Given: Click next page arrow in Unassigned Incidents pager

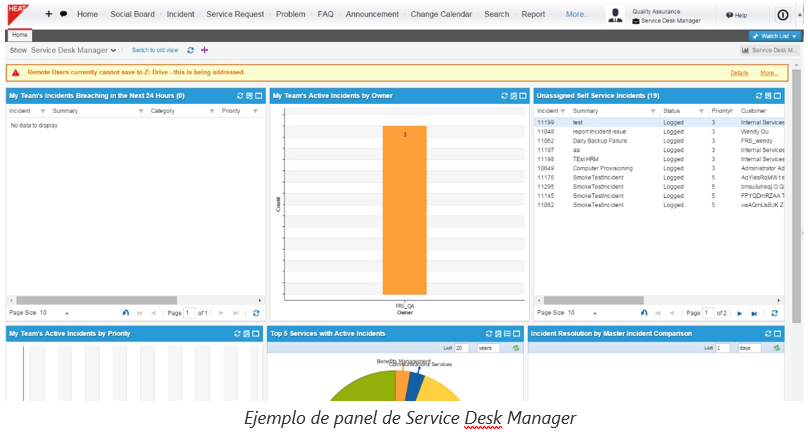Looking at the screenshot, I should coord(739,313).
